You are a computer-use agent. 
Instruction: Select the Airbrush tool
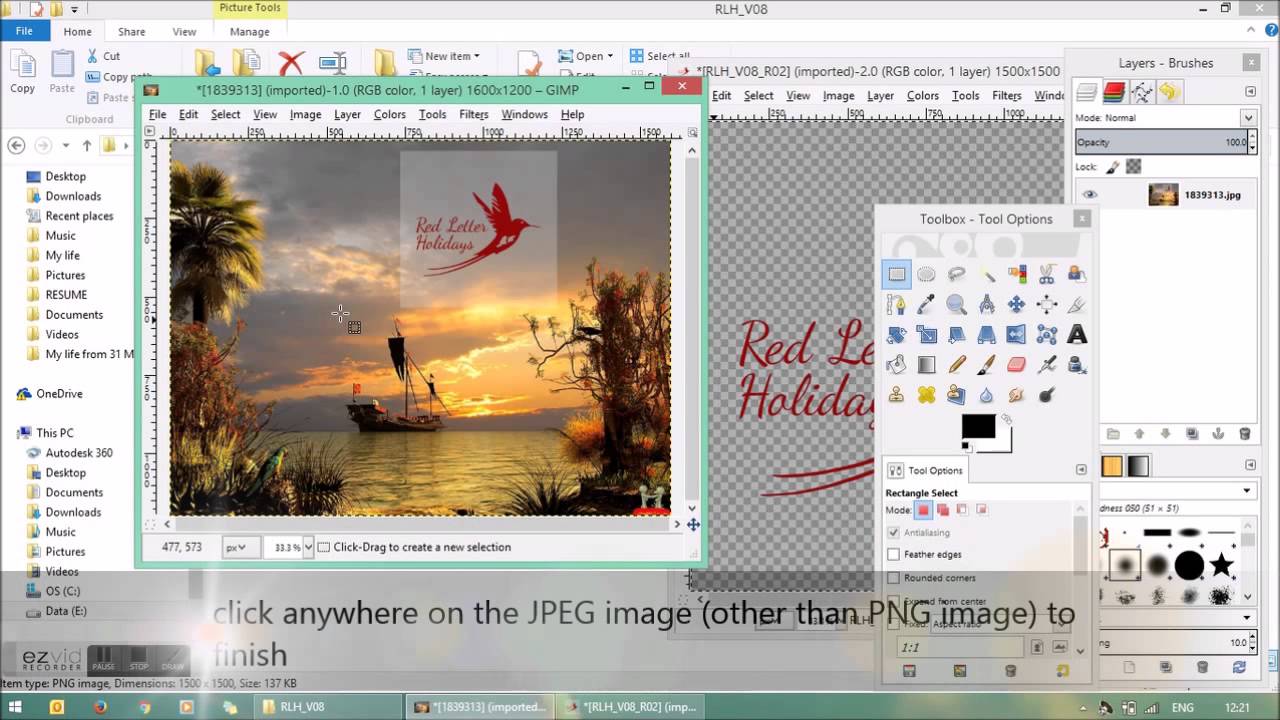[1047, 365]
